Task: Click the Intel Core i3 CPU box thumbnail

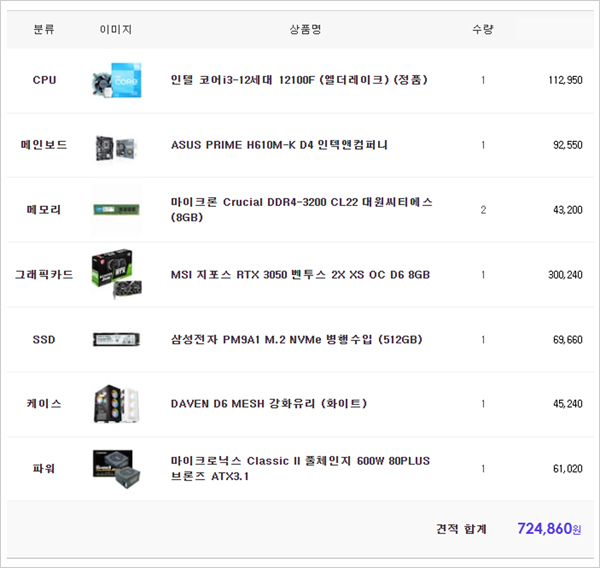Action: pyautogui.click(x=115, y=80)
